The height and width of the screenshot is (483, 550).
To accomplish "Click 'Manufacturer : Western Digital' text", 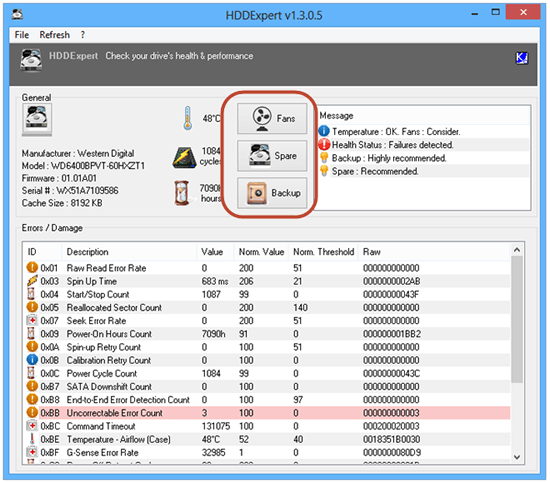I will pos(78,153).
